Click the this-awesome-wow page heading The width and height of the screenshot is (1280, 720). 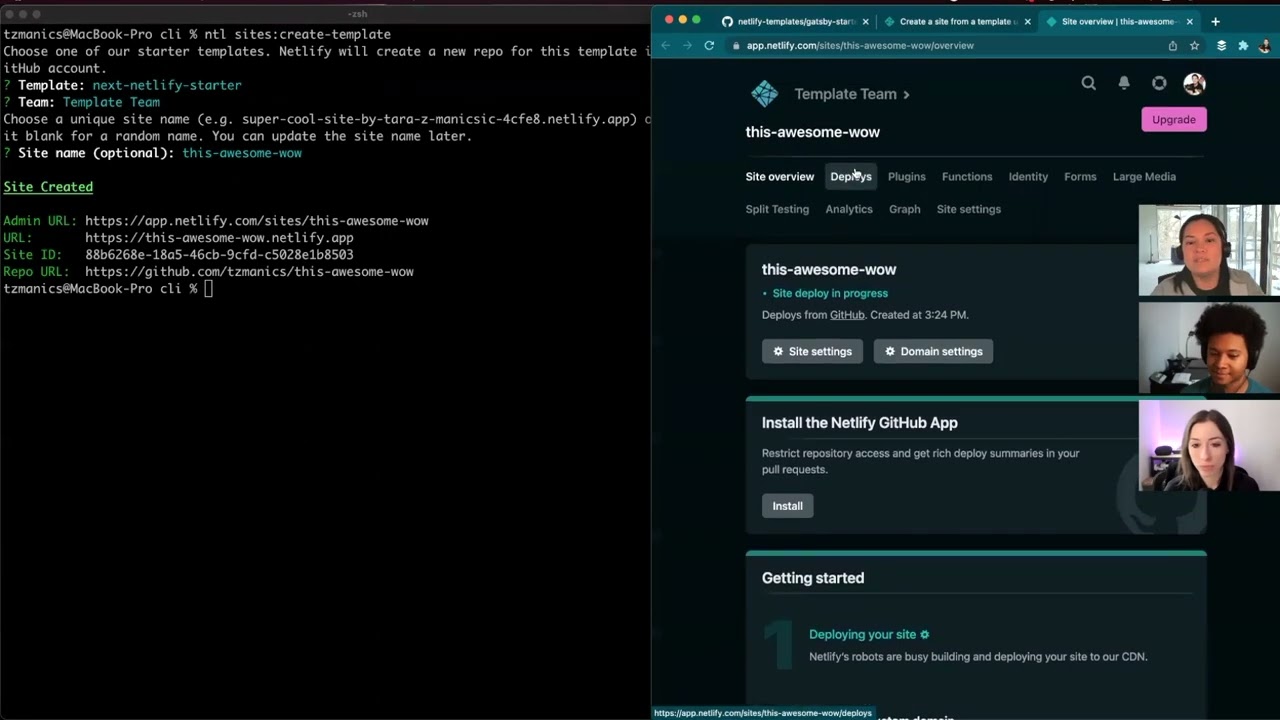coord(813,132)
